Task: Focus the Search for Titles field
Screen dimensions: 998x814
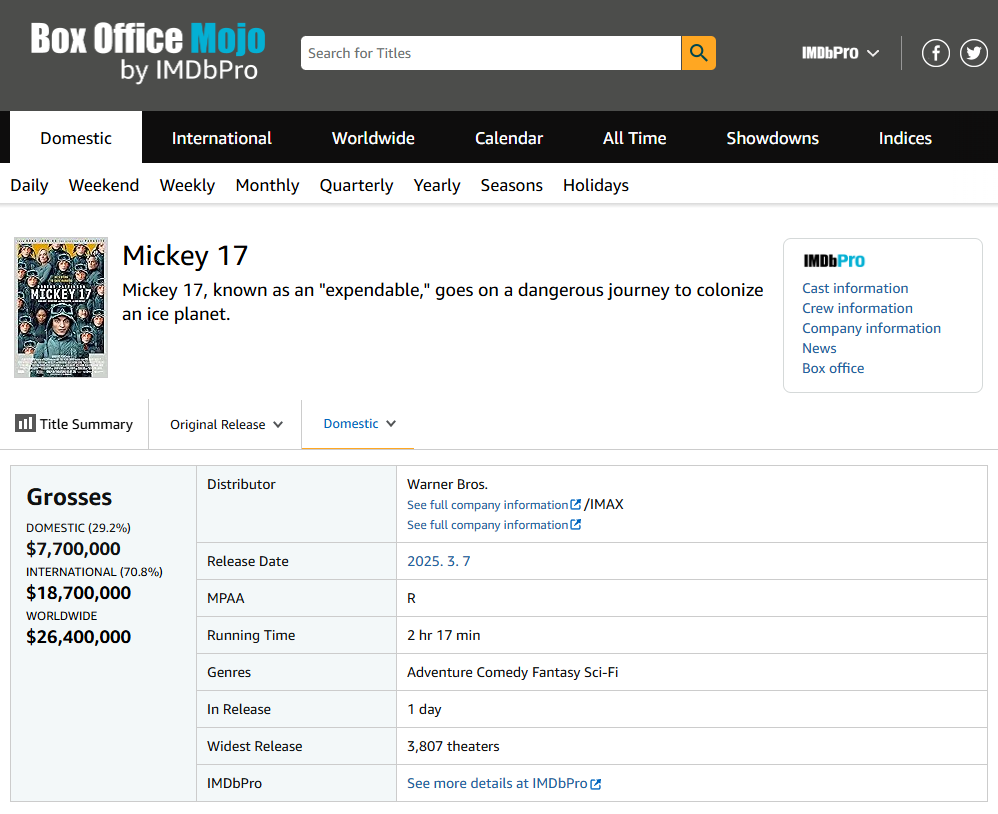Action: point(491,53)
